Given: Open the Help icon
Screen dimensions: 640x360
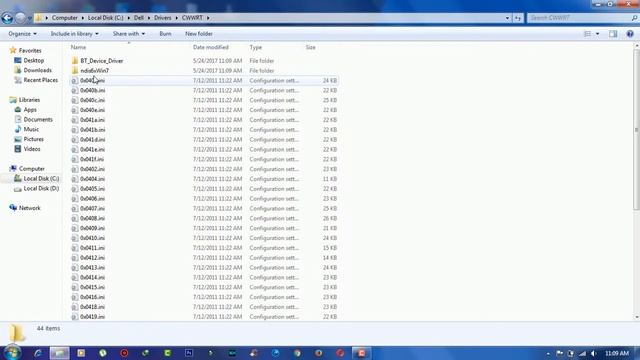Looking at the screenshot, I should [630, 34].
